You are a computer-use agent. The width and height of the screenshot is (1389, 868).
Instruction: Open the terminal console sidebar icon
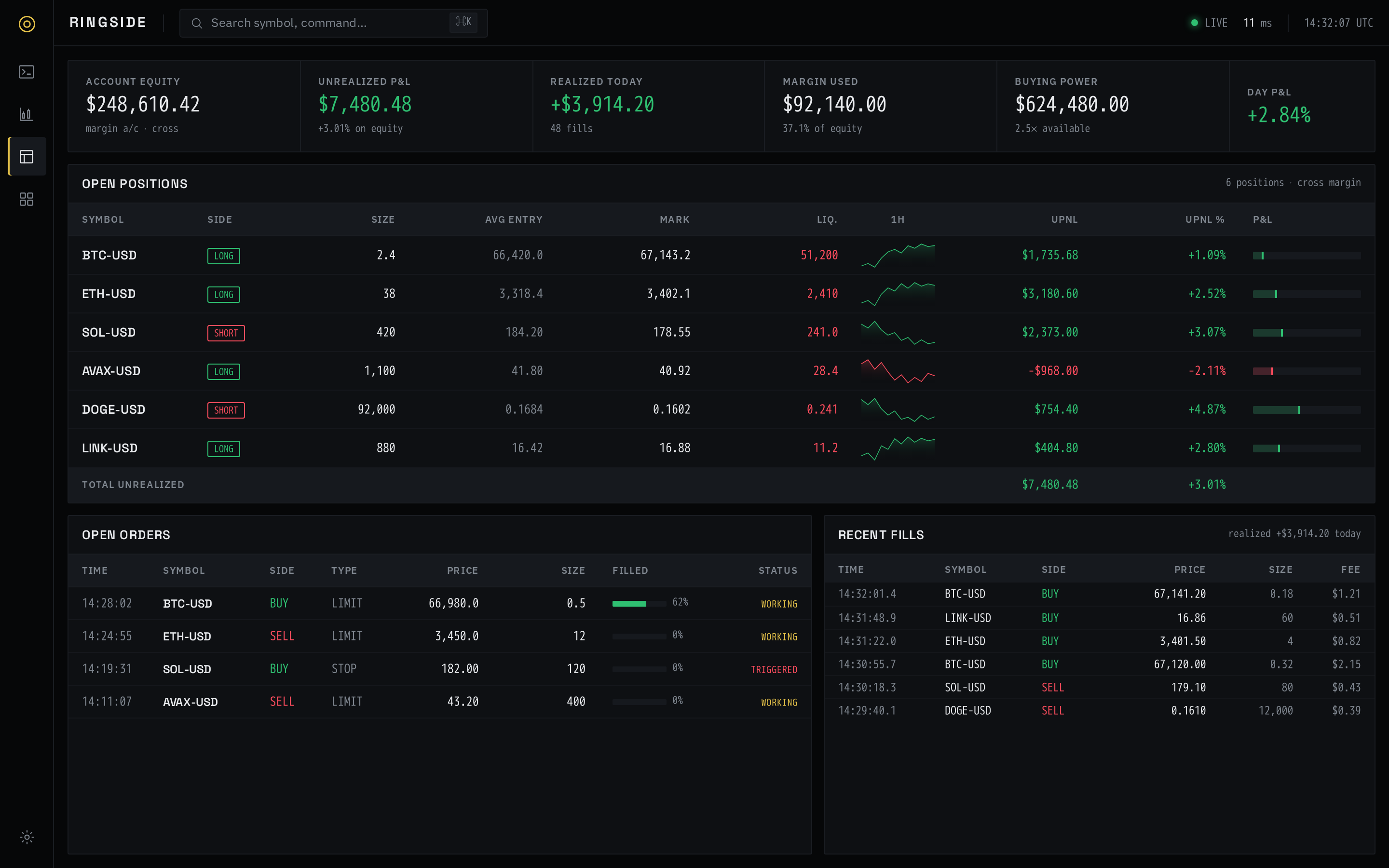point(27,72)
